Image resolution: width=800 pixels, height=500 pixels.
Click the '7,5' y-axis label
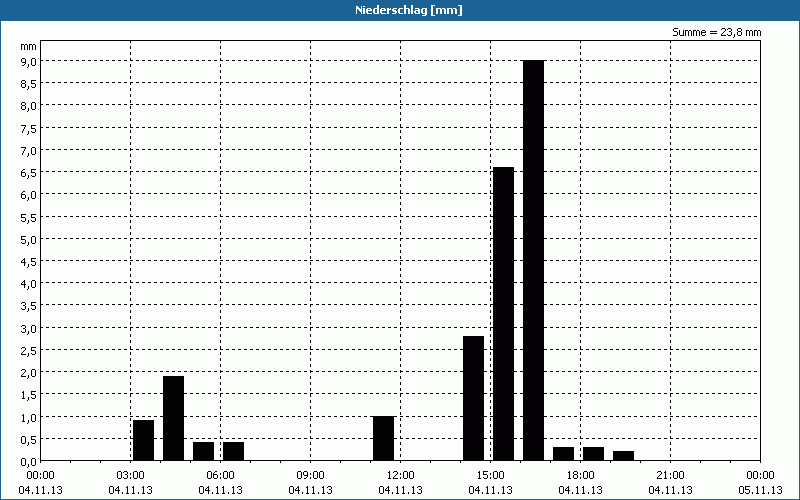[x=29, y=129]
